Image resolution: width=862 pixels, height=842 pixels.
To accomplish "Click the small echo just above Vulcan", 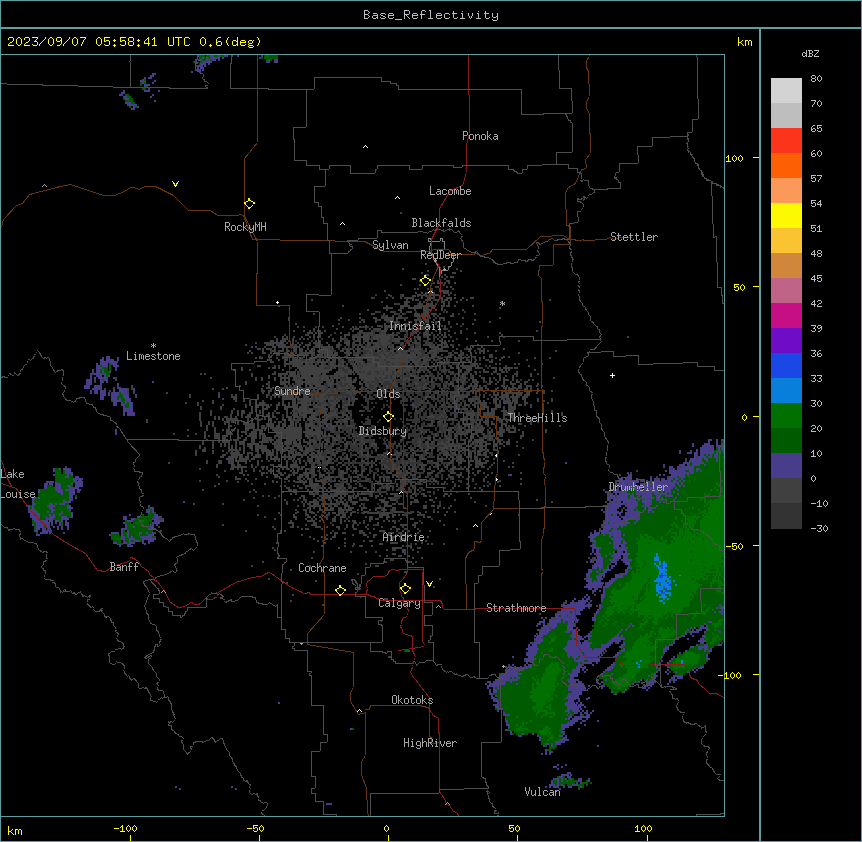I will [x=571, y=780].
